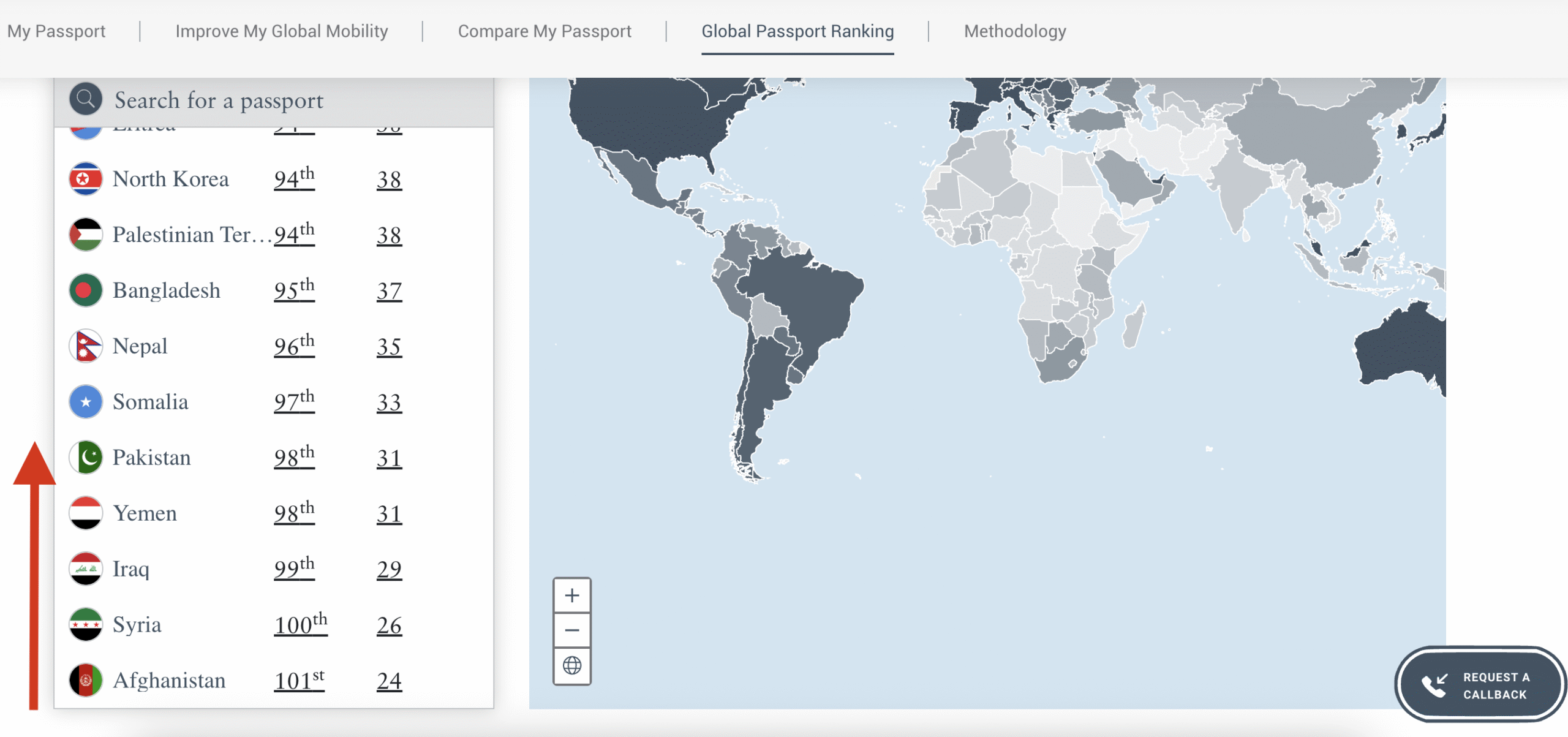Screen dimensions: 1568x737
Task: Open Syria's 100th rank link
Action: (x=300, y=625)
